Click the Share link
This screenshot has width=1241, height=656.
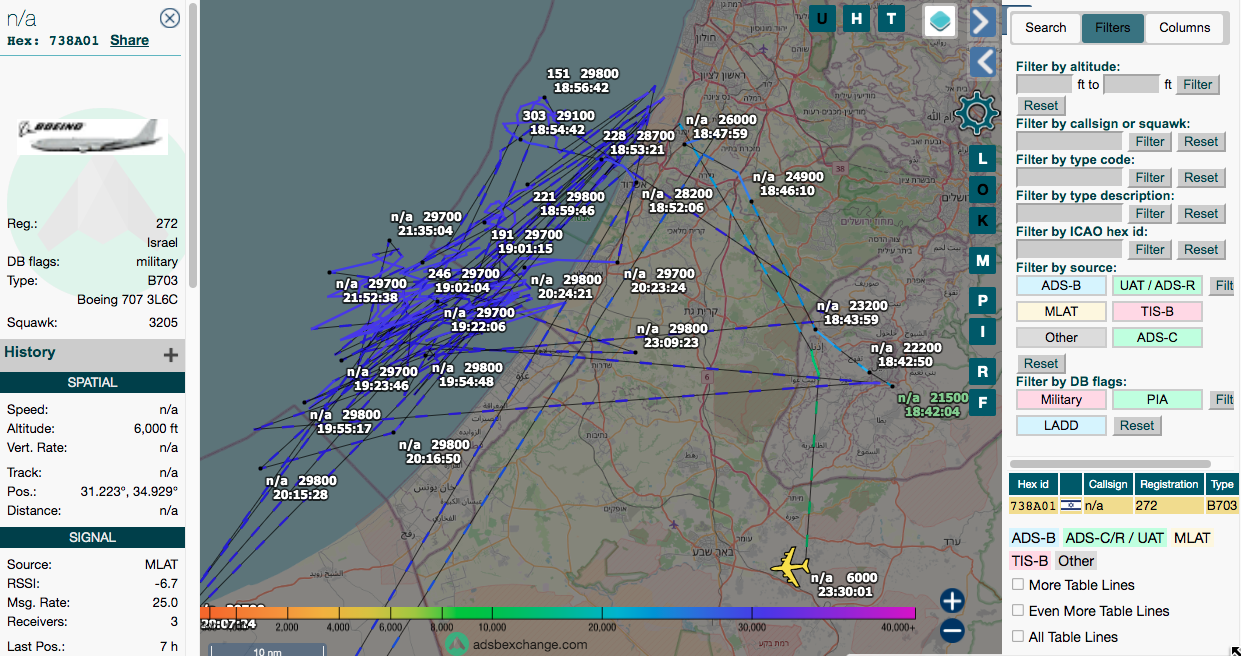tap(129, 41)
